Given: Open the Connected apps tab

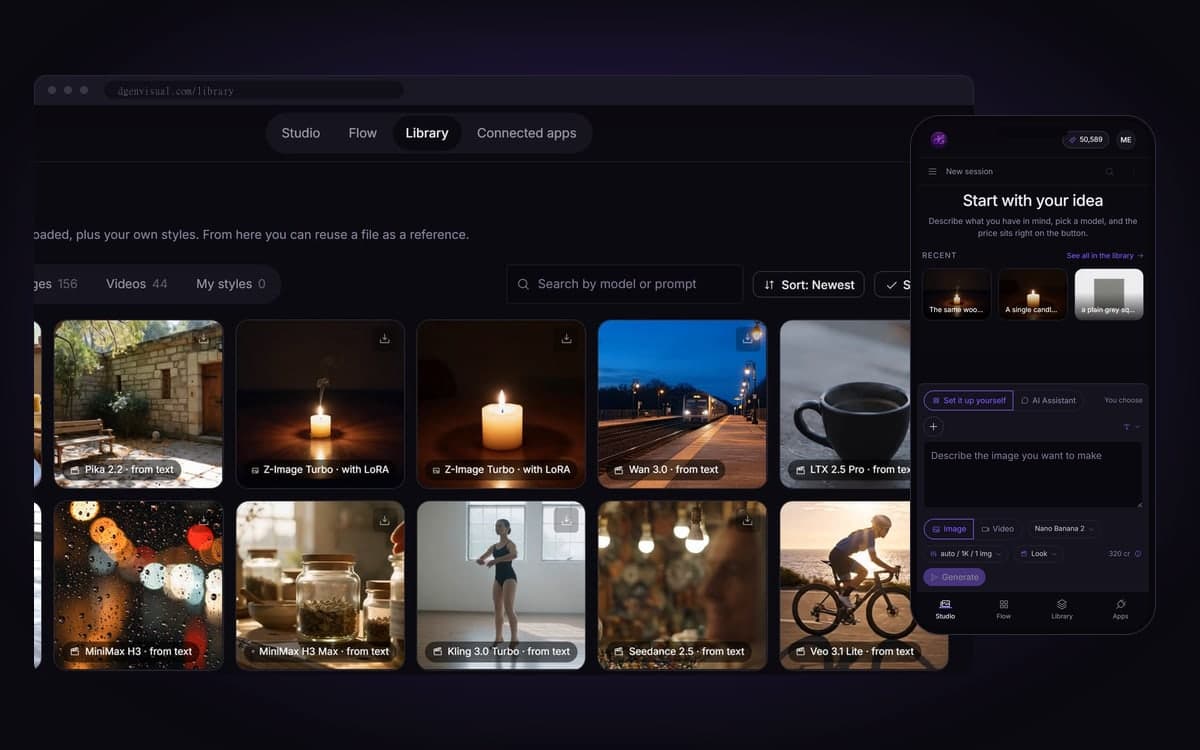Looking at the screenshot, I should click(x=527, y=133).
